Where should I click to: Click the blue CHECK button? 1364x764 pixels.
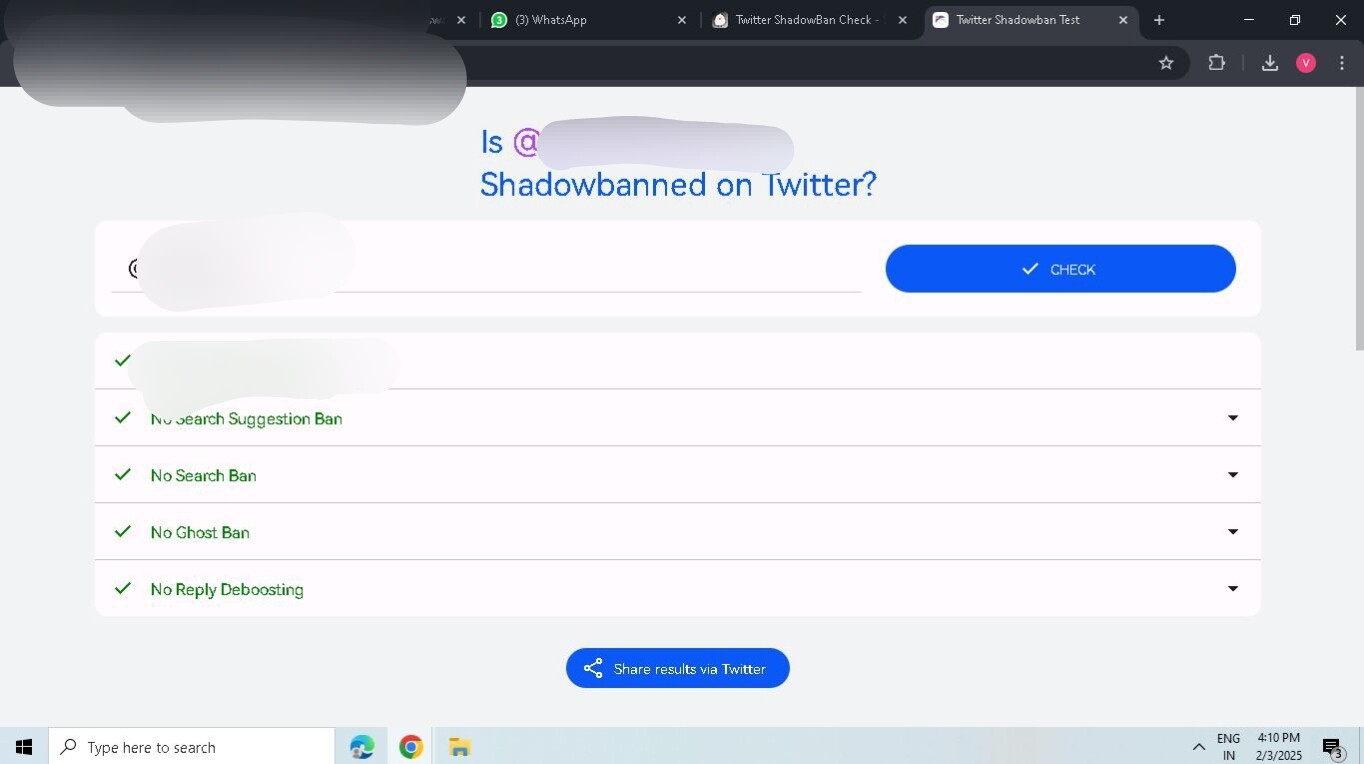click(x=1060, y=269)
